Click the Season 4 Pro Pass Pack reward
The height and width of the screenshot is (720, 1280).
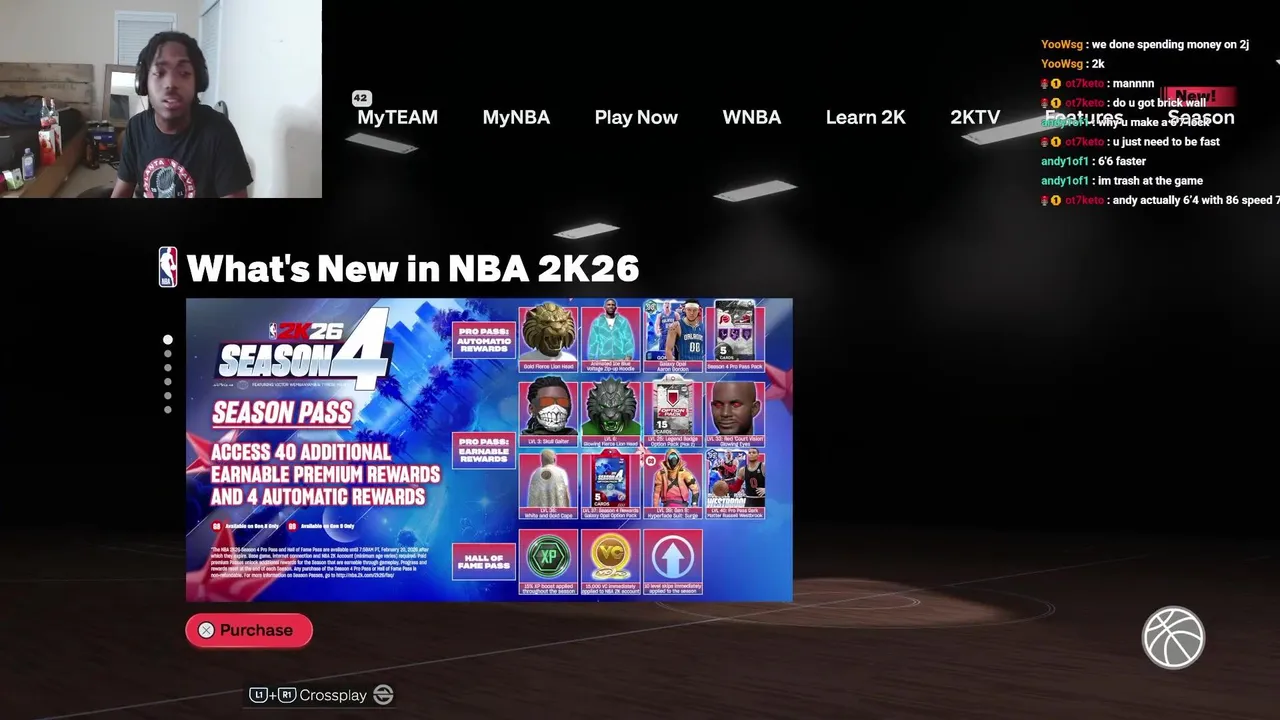point(735,335)
